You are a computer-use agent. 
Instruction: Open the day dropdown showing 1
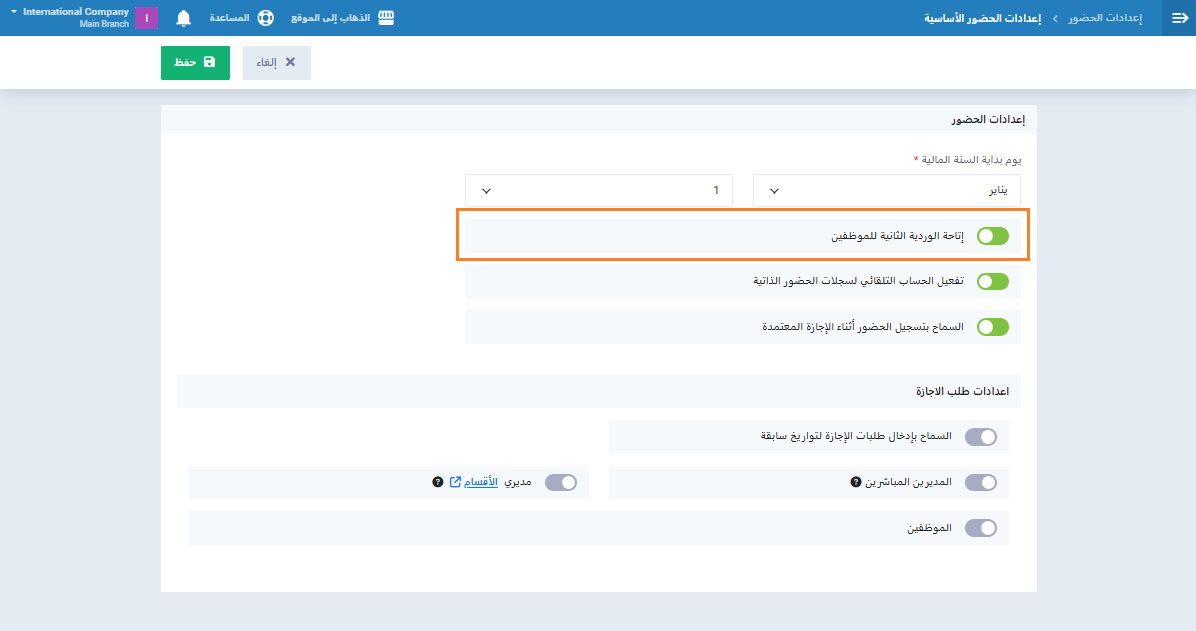coord(598,190)
